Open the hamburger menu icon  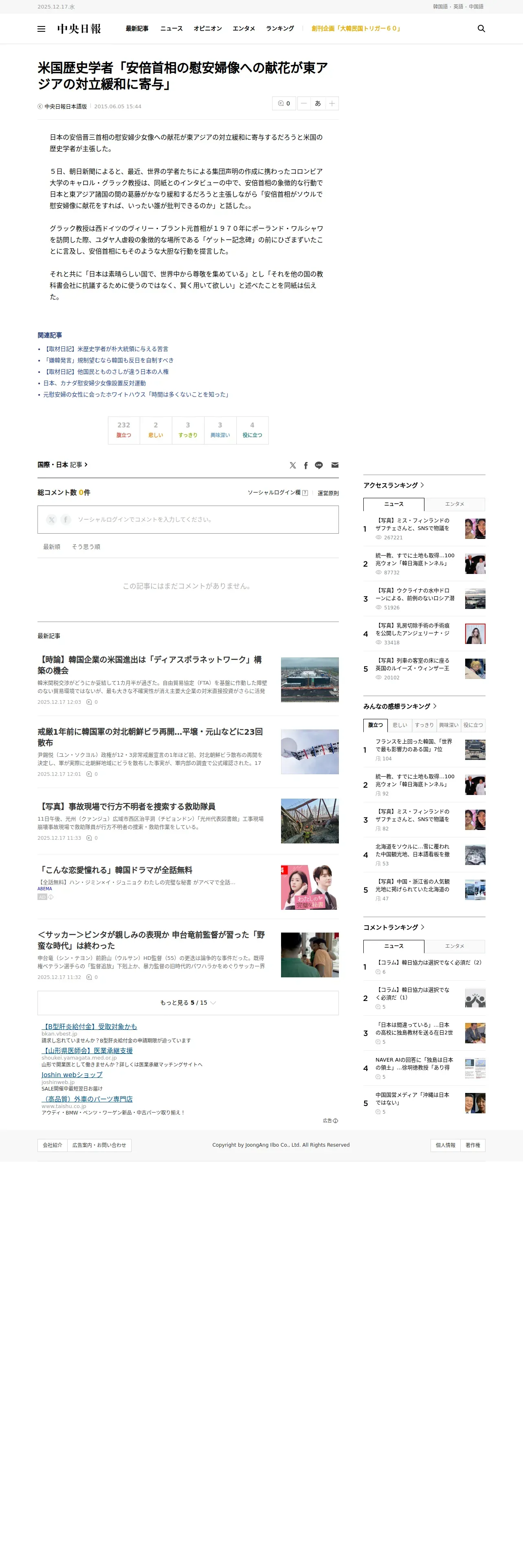tap(42, 28)
